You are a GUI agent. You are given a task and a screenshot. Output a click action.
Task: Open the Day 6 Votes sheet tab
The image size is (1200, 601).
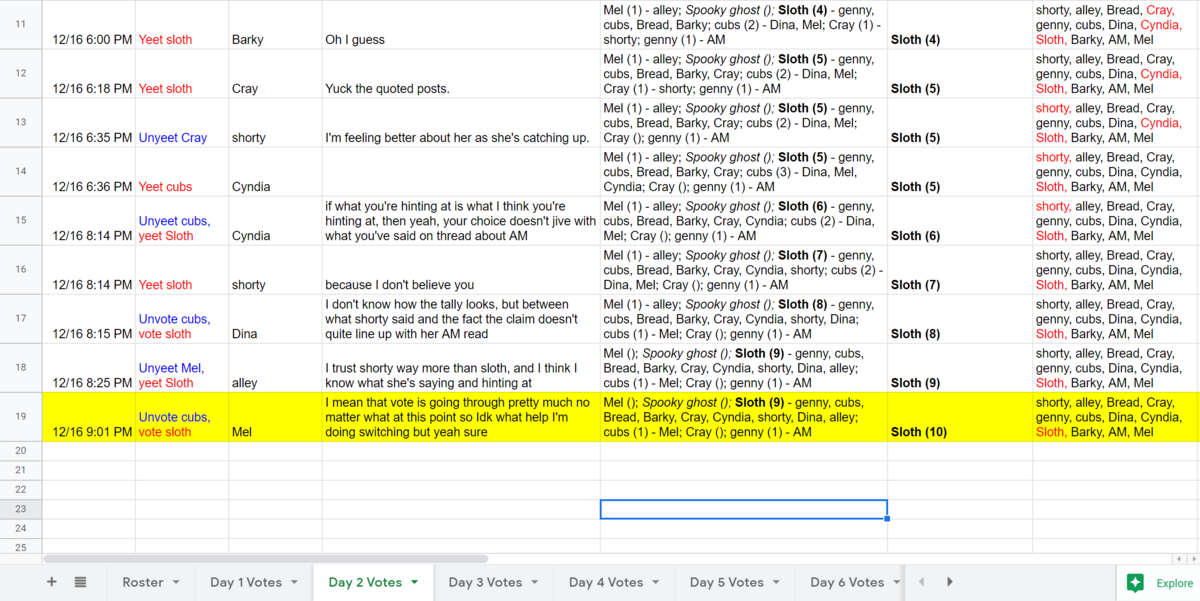click(846, 582)
